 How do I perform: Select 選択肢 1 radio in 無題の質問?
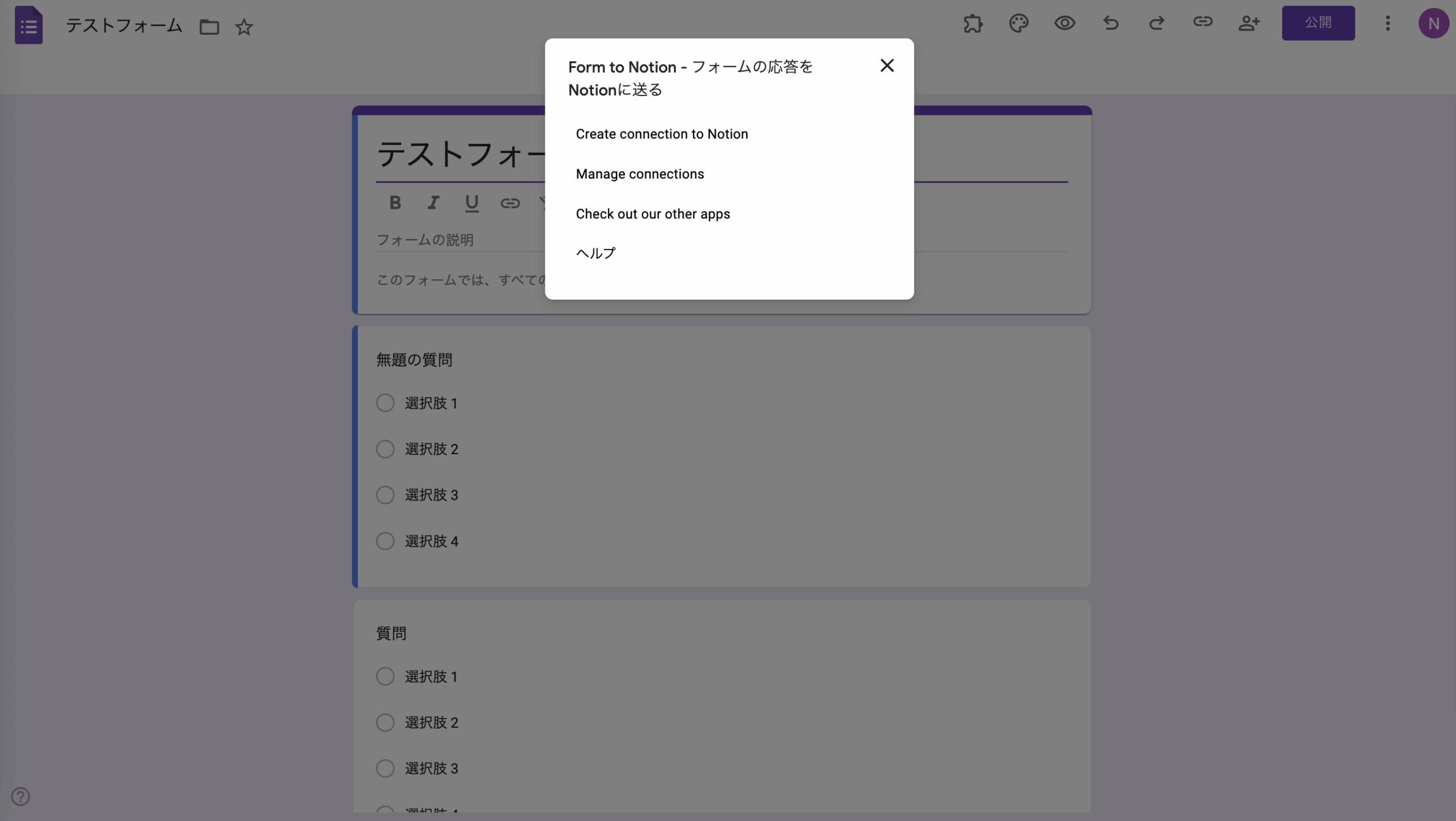coord(385,403)
